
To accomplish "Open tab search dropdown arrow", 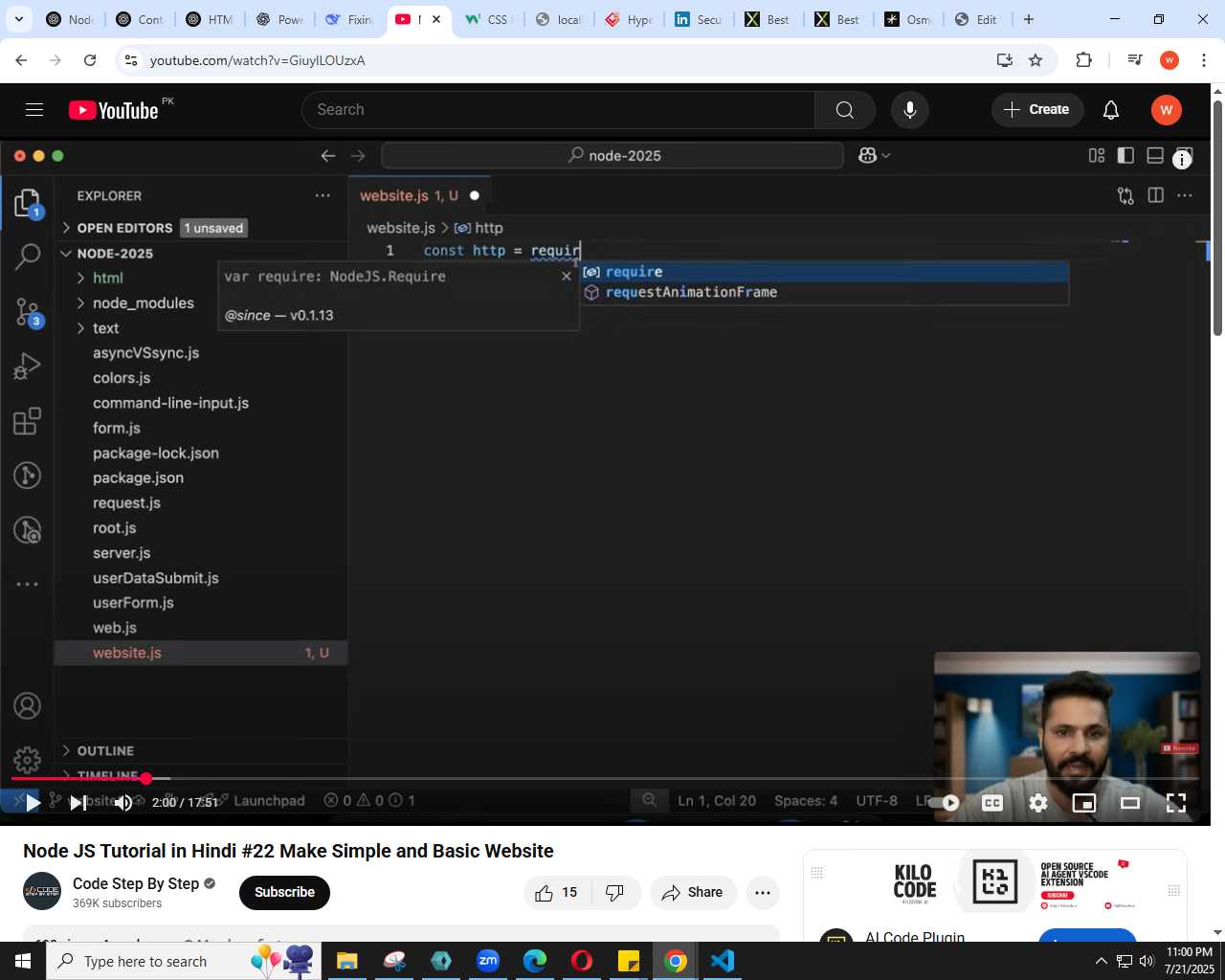I will pos(18,19).
